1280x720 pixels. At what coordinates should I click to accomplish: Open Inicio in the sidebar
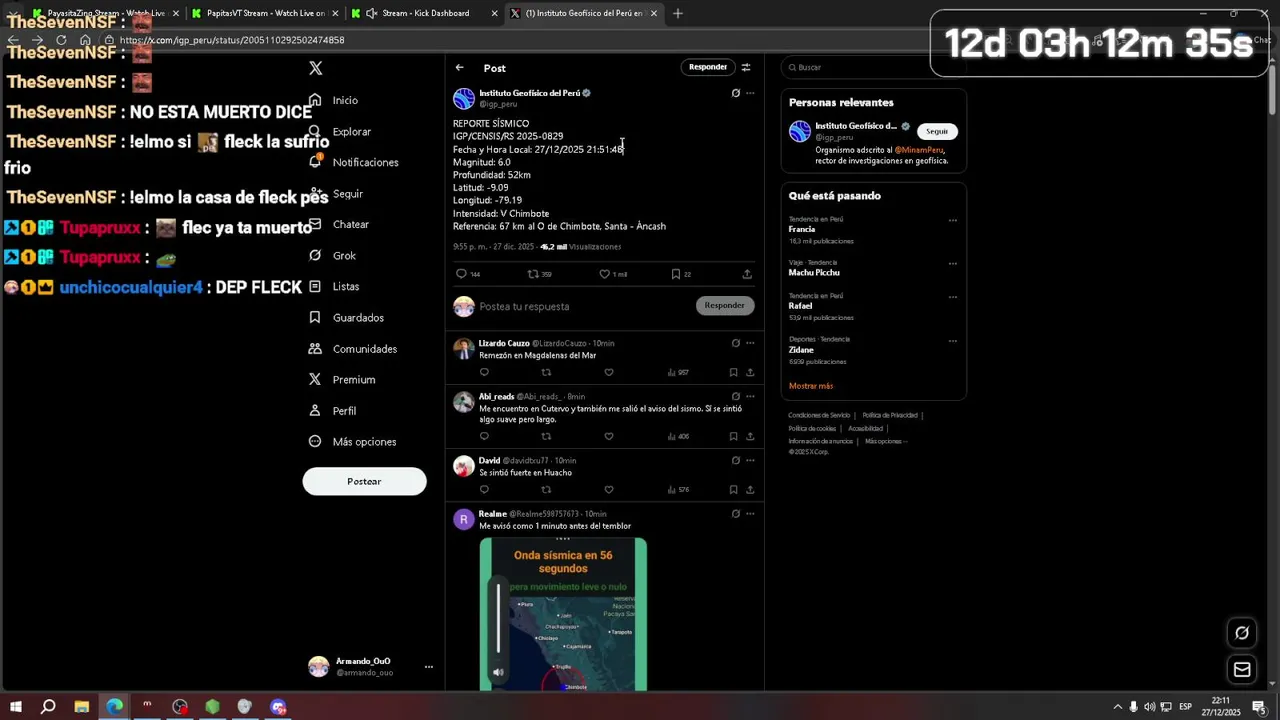pyautogui.click(x=345, y=100)
